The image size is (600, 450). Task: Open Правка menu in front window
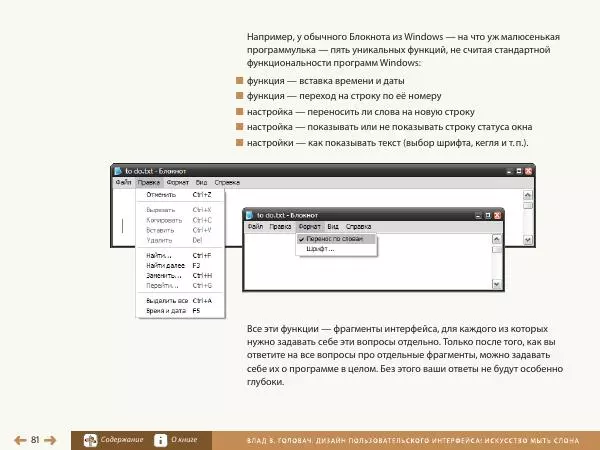pos(280,227)
